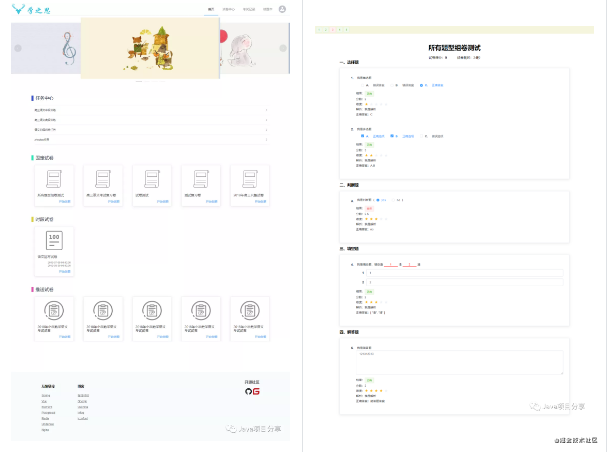607x452 pixels.
Task: Click blue start link on fourth clipboard card
Action: (212, 337)
